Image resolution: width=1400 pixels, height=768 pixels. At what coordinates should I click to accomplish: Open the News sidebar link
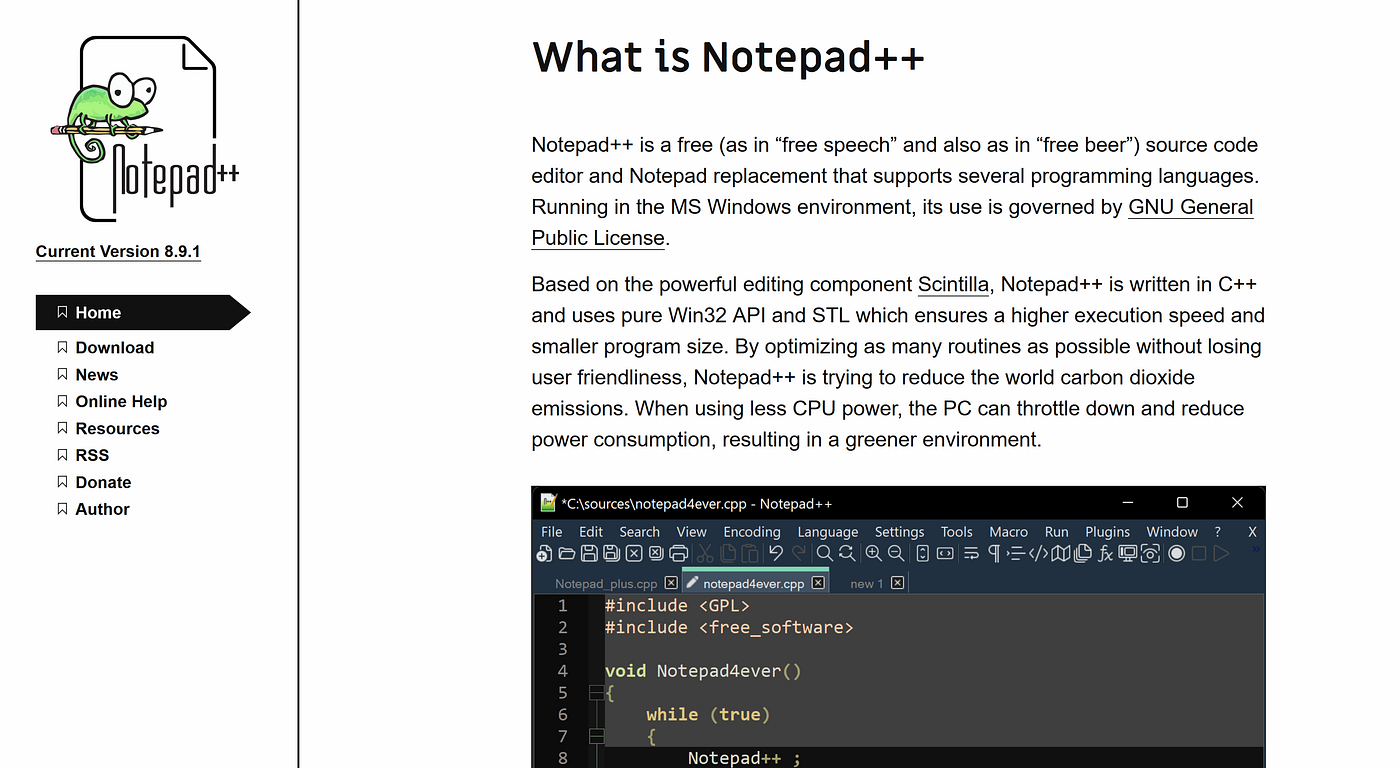point(96,375)
